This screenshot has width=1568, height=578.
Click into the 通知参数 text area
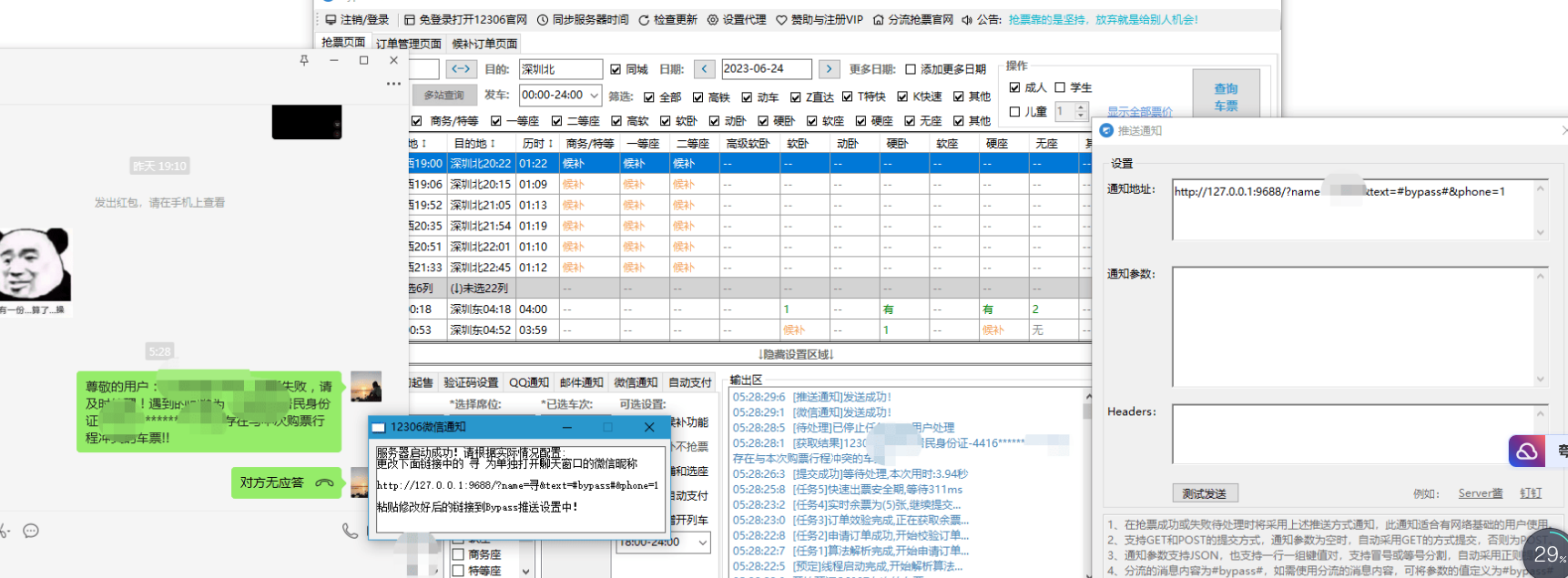click(1353, 326)
